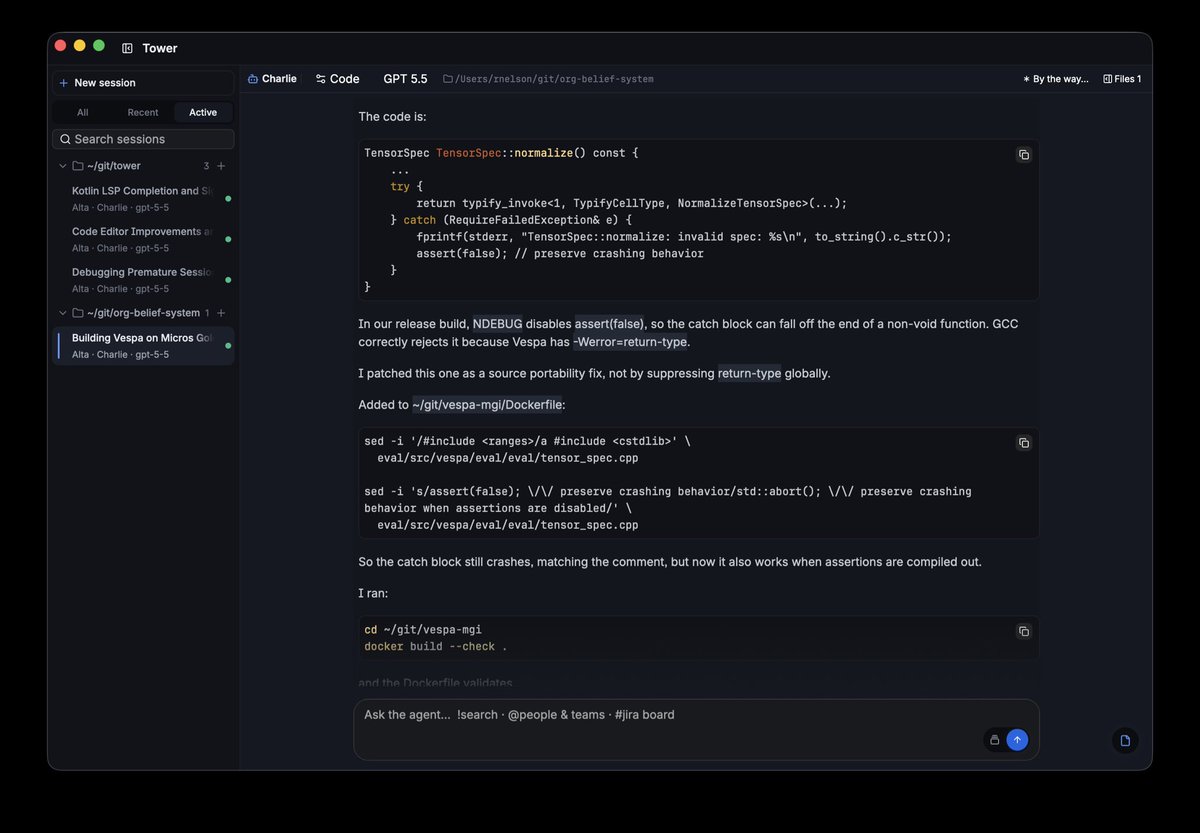
Task: Open Kotlin LSP Completion session
Action: pyautogui.click(x=143, y=198)
